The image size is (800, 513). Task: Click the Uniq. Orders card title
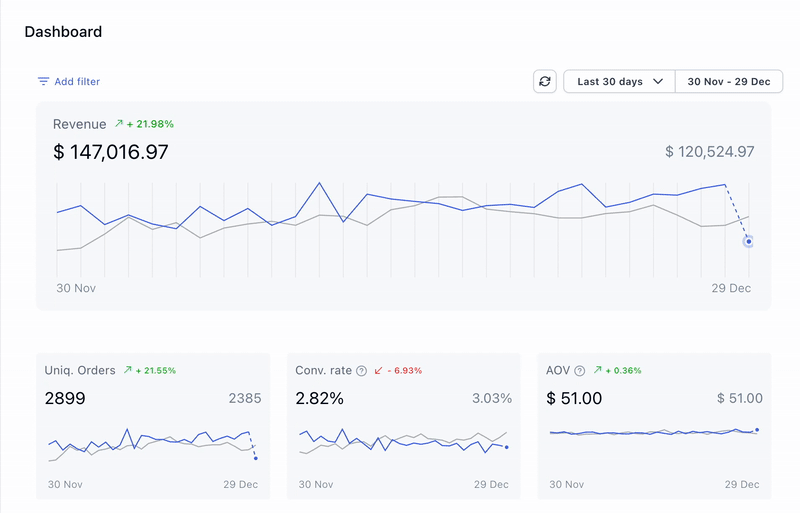point(80,371)
